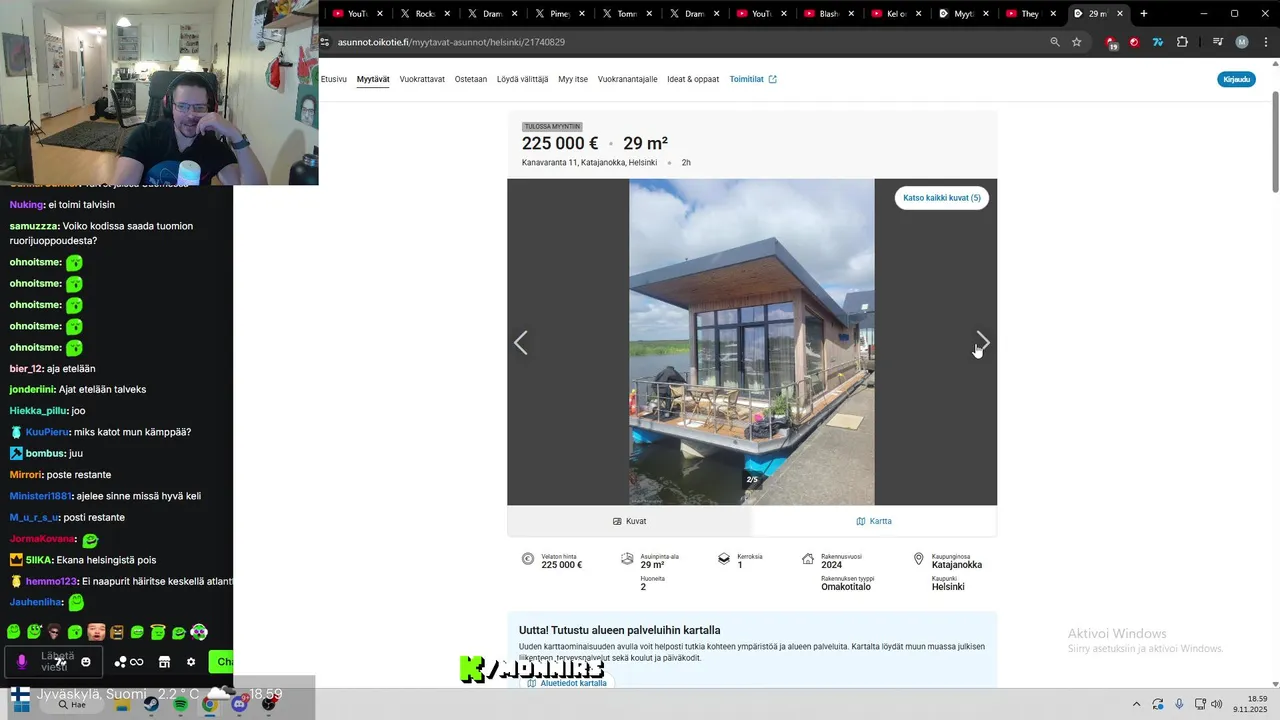Select the sunglasses face emote
Image resolution: width=1280 pixels, height=720 pixels.
point(54,632)
